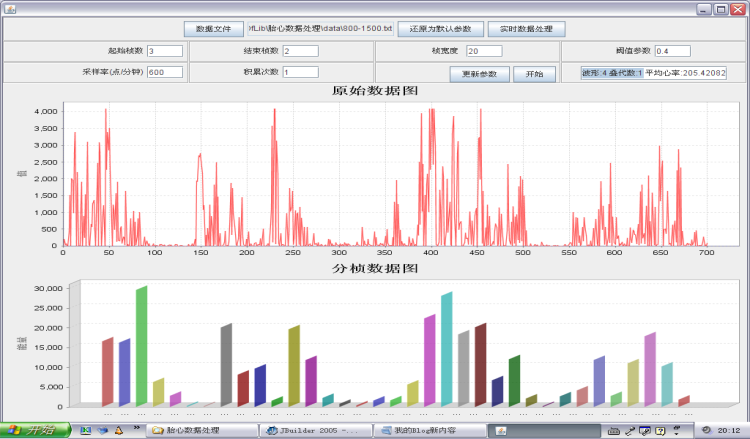Expand the quick launch overflow chevron

(137, 428)
